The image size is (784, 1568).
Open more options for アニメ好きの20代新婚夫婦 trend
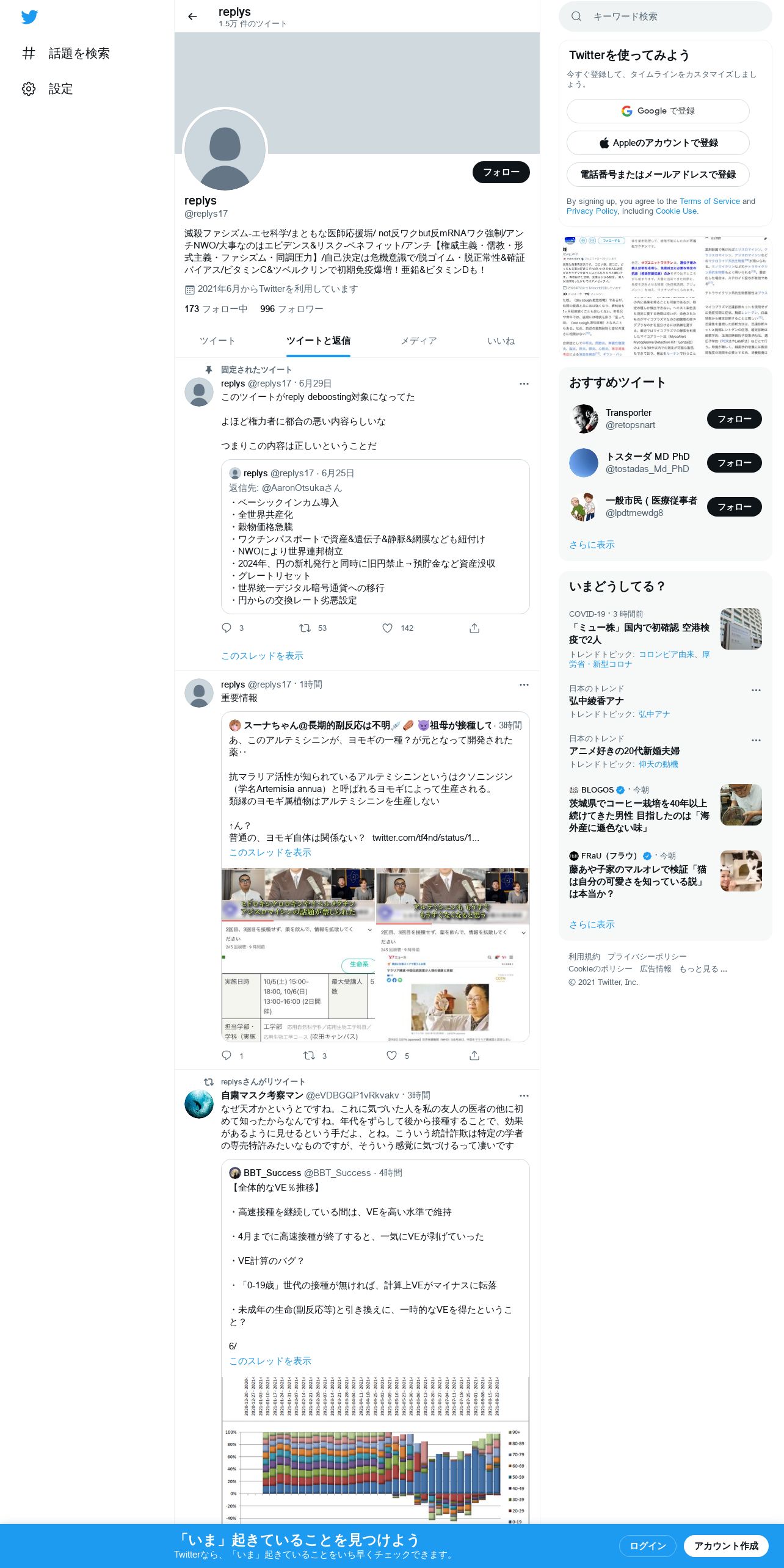(756, 740)
